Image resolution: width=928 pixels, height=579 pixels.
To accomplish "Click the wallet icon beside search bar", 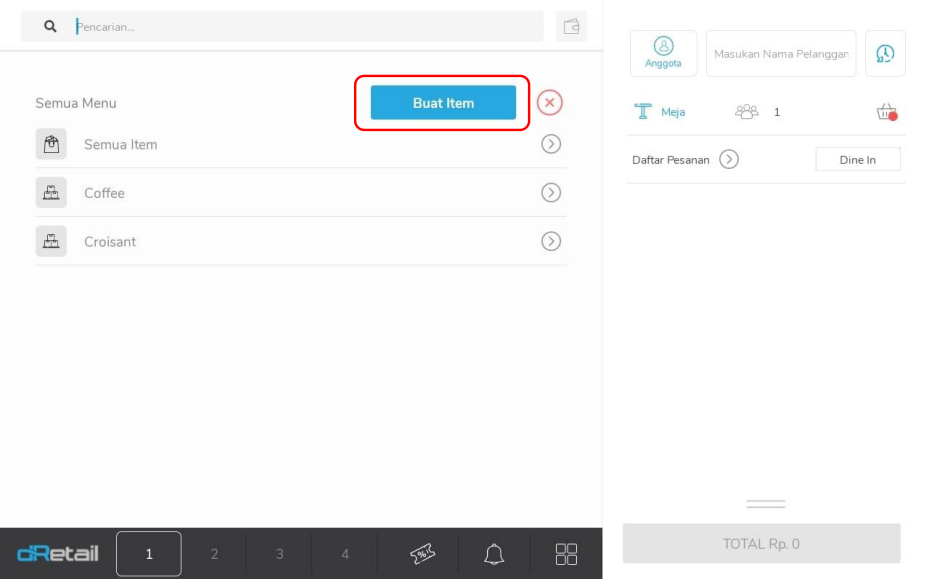I will (x=571, y=27).
